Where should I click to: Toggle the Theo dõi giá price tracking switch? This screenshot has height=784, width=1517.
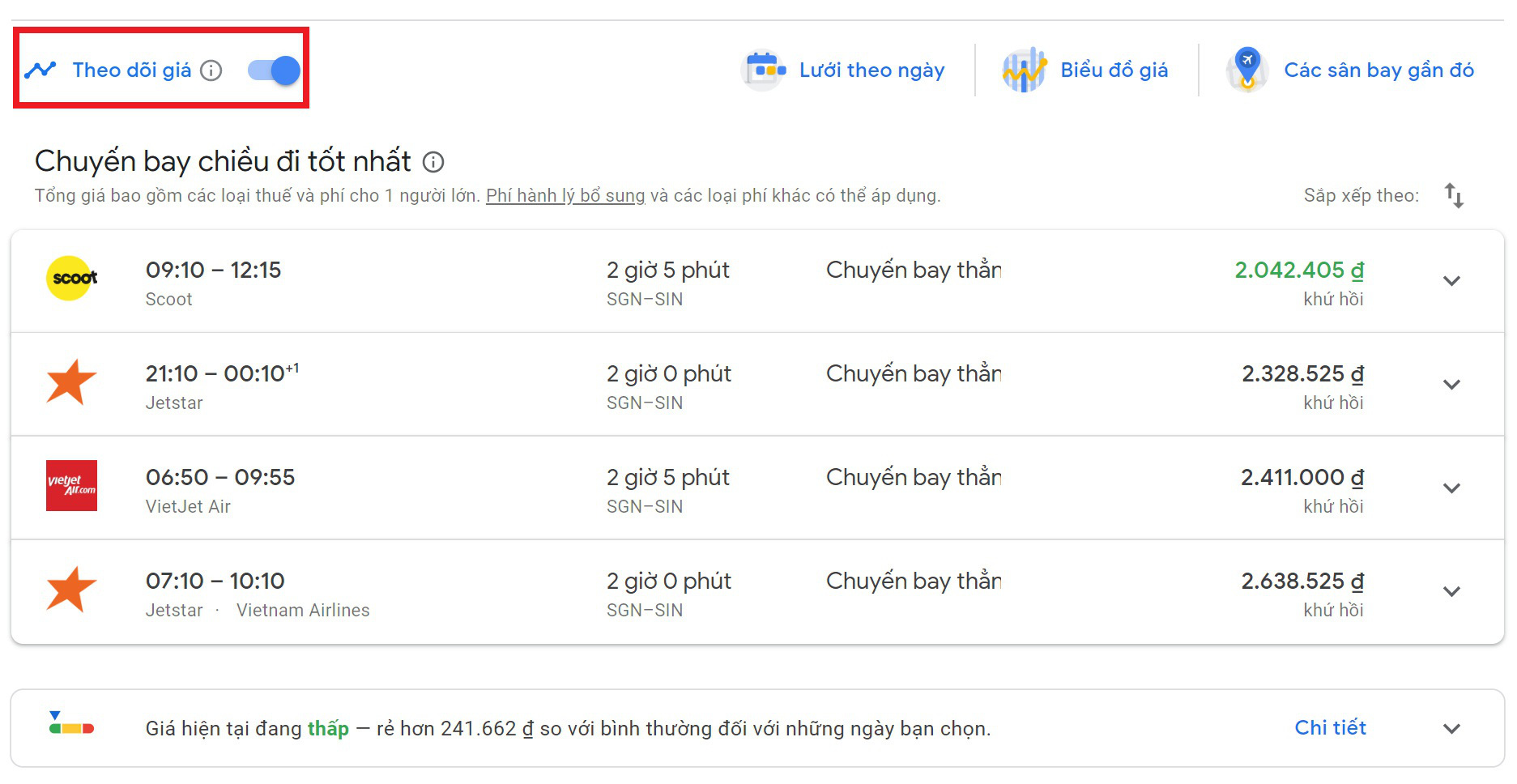click(x=274, y=70)
